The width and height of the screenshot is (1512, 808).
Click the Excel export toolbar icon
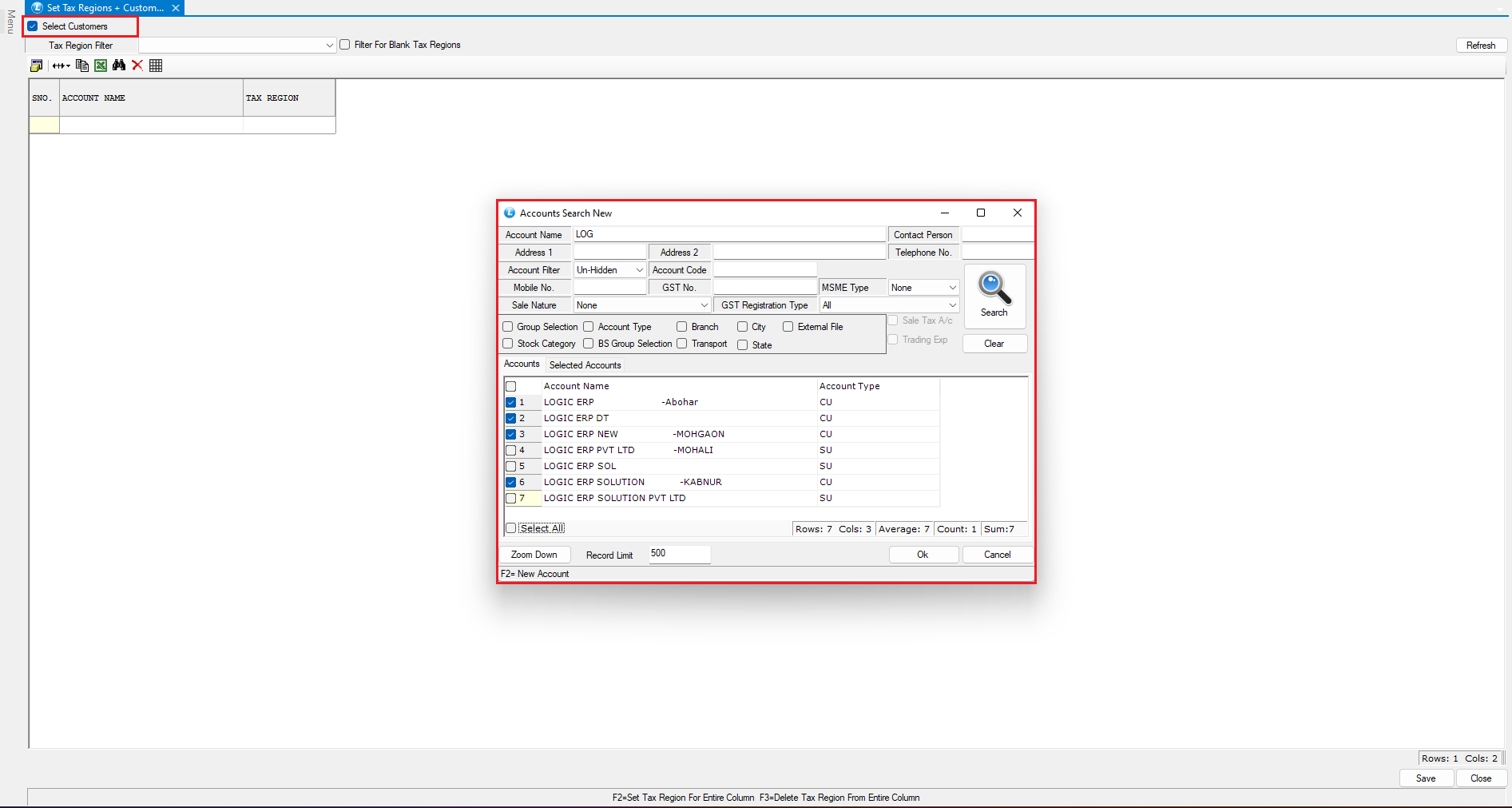click(x=101, y=66)
